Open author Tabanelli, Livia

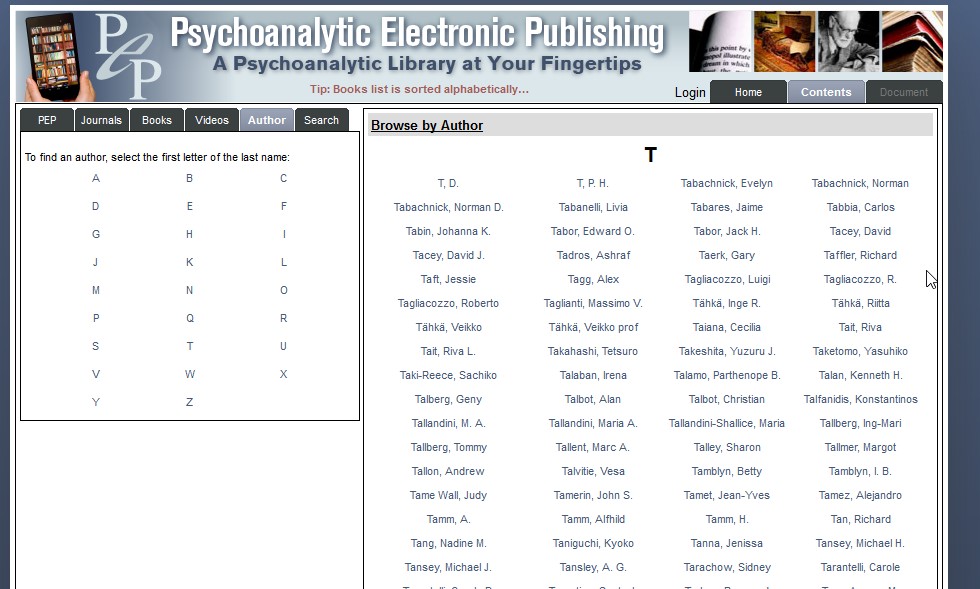click(593, 207)
